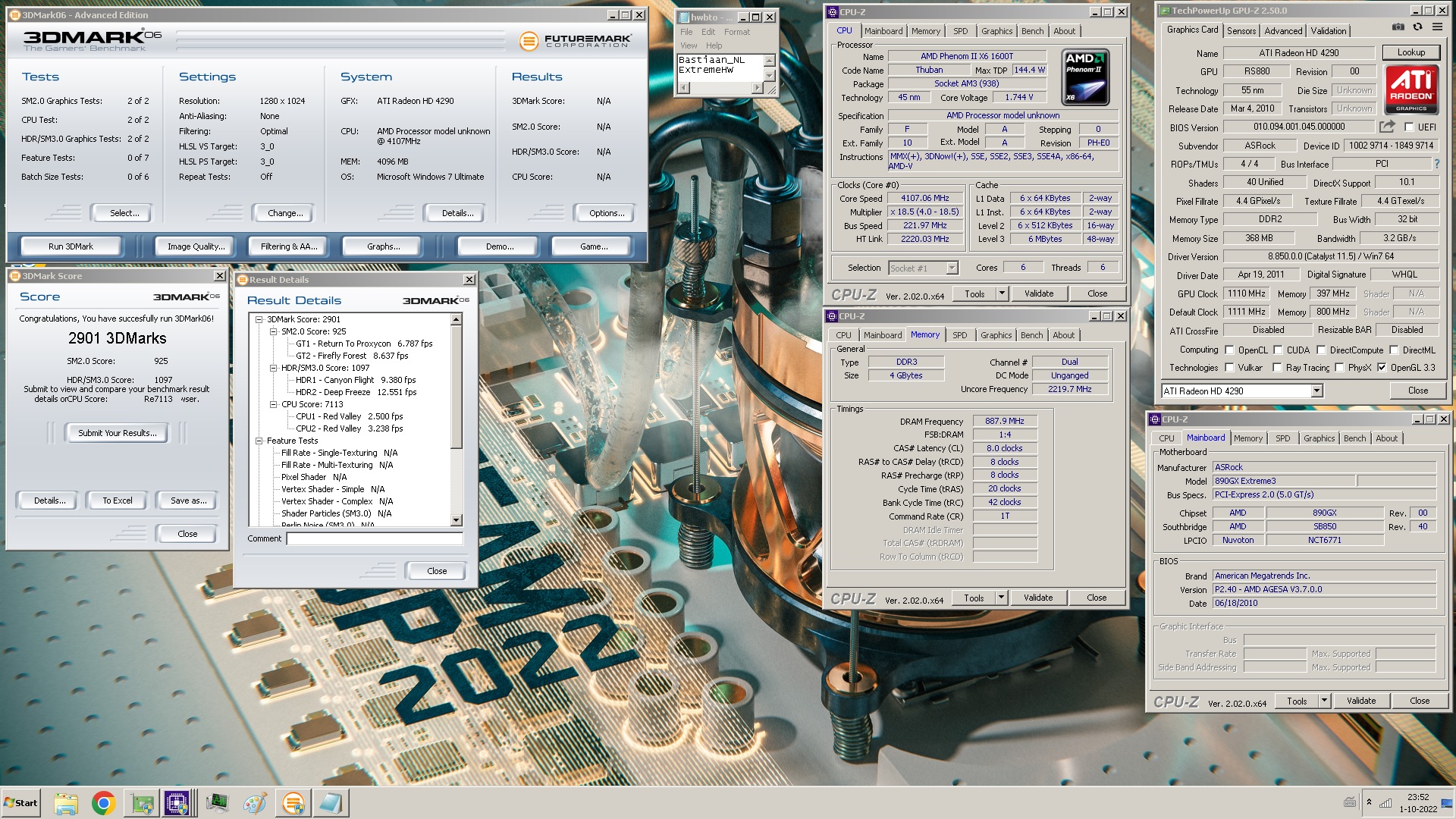
Task: Open Windows Explorer from the taskbar
Action: click(x=66, y=803)
